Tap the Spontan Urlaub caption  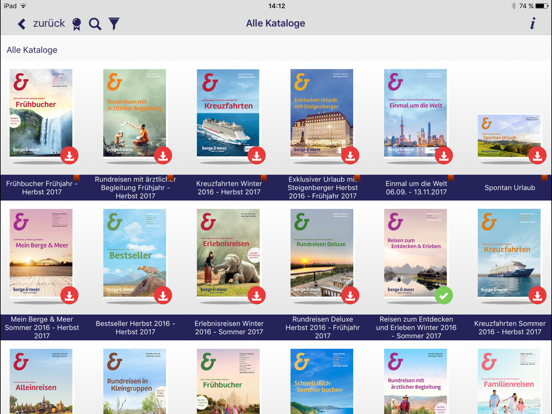[x=510, y=188]
